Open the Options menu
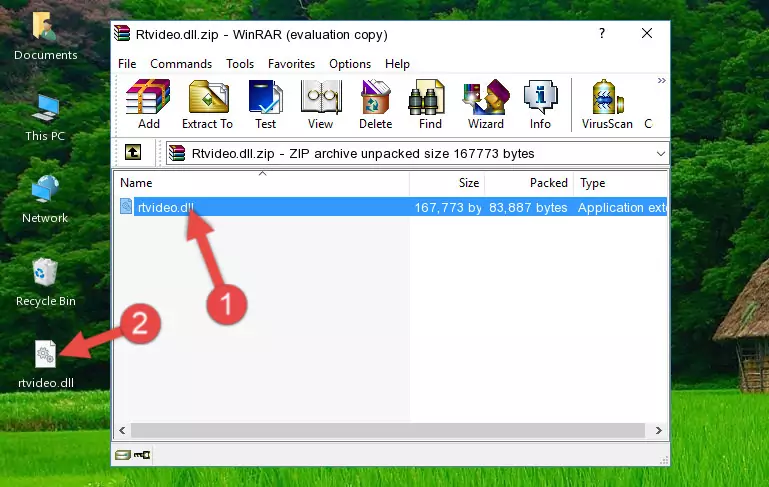 (x=350, y=64)
